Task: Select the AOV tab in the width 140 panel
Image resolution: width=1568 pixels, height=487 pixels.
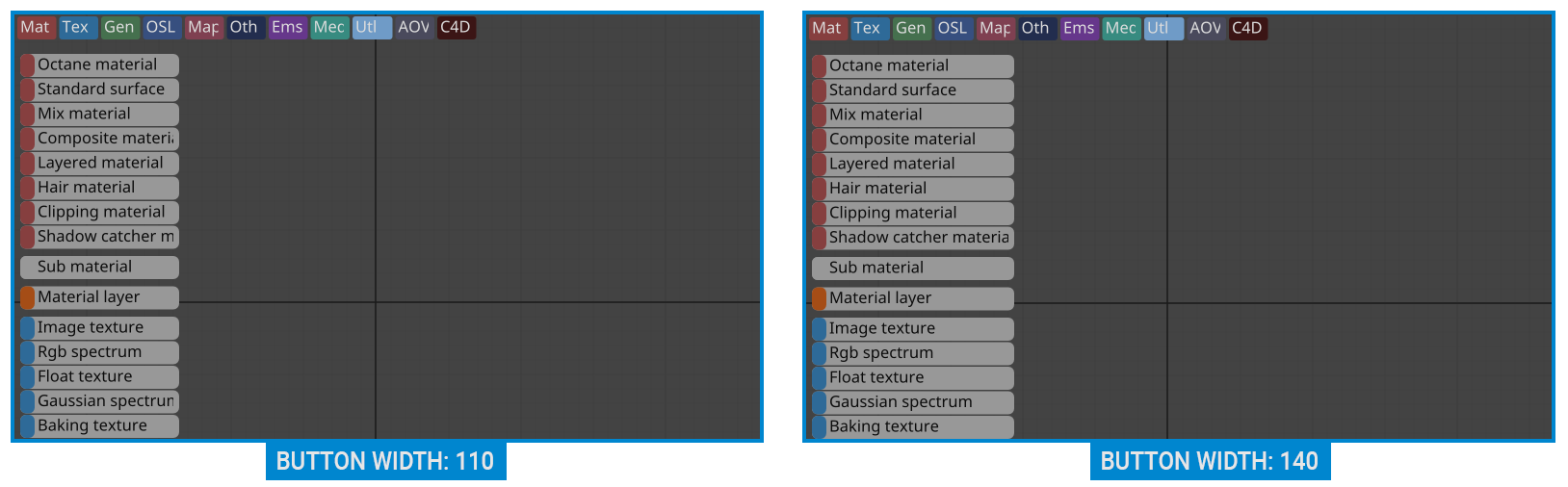Action: pos(1205,29)
